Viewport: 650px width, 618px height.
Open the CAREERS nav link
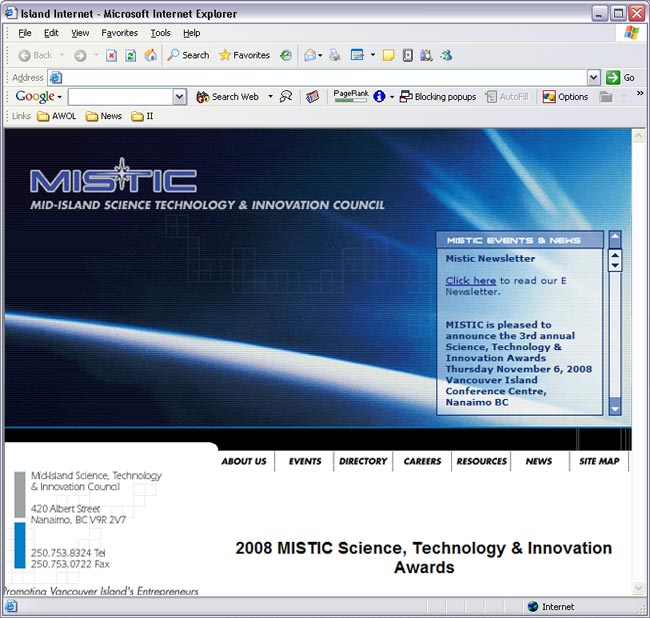tap(422, 461)
